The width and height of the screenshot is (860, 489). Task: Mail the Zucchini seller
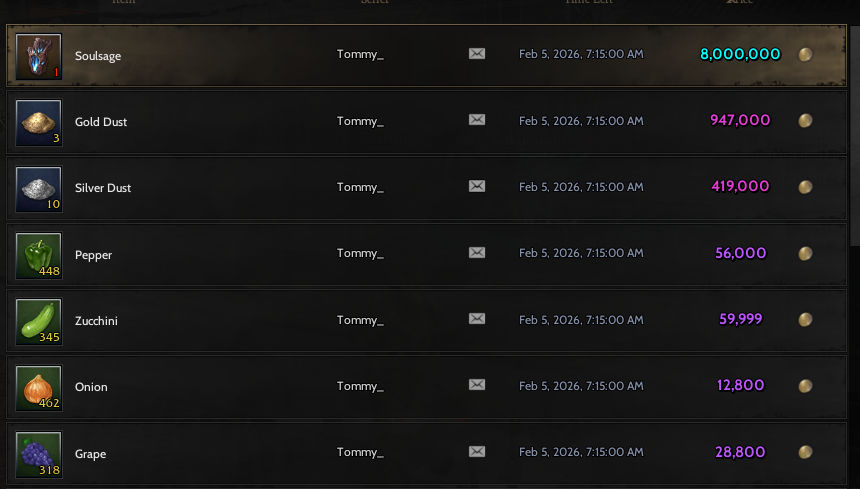coord(477,319)
